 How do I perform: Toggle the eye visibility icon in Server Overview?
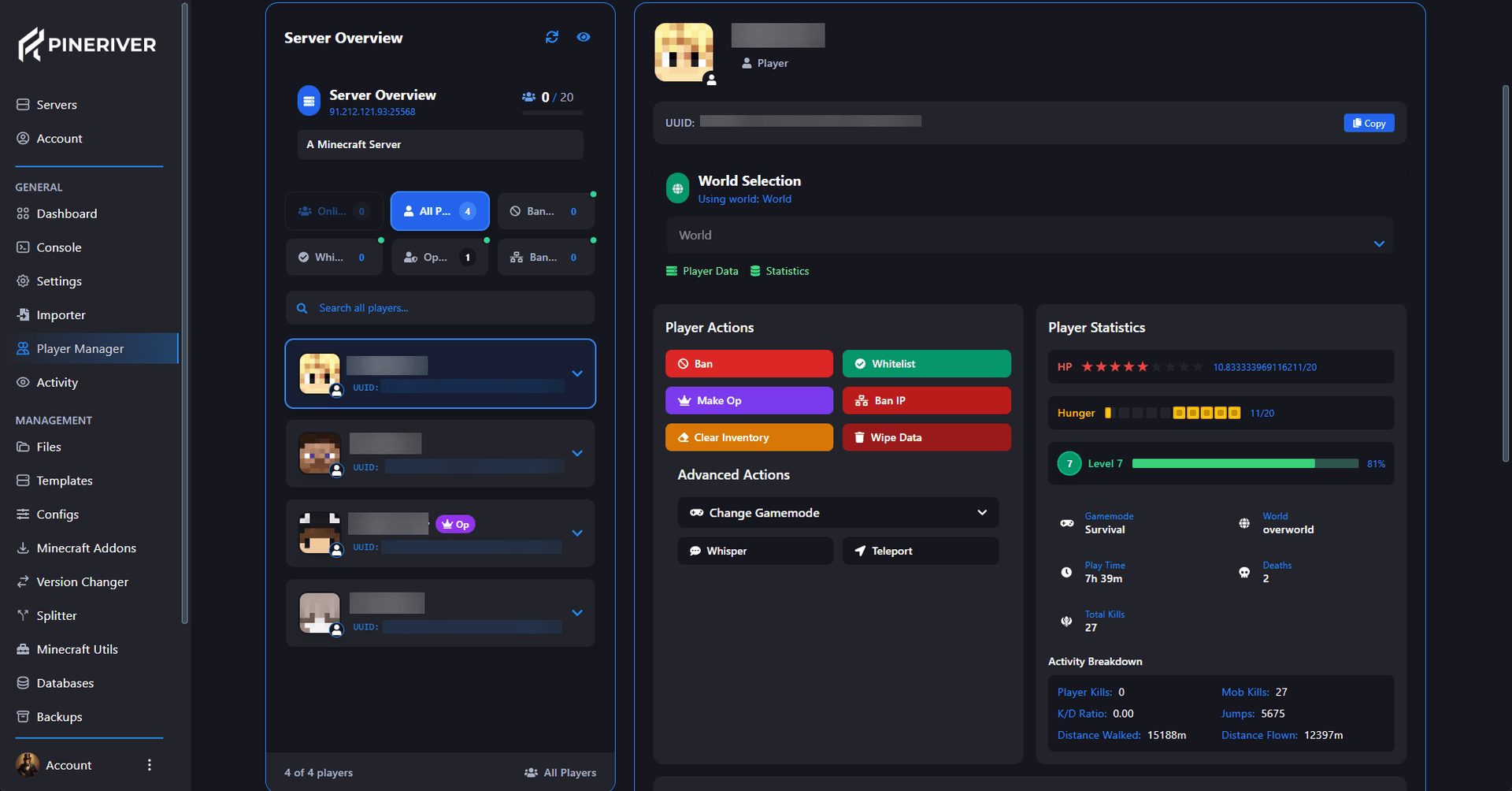click(x=584, y=37)
